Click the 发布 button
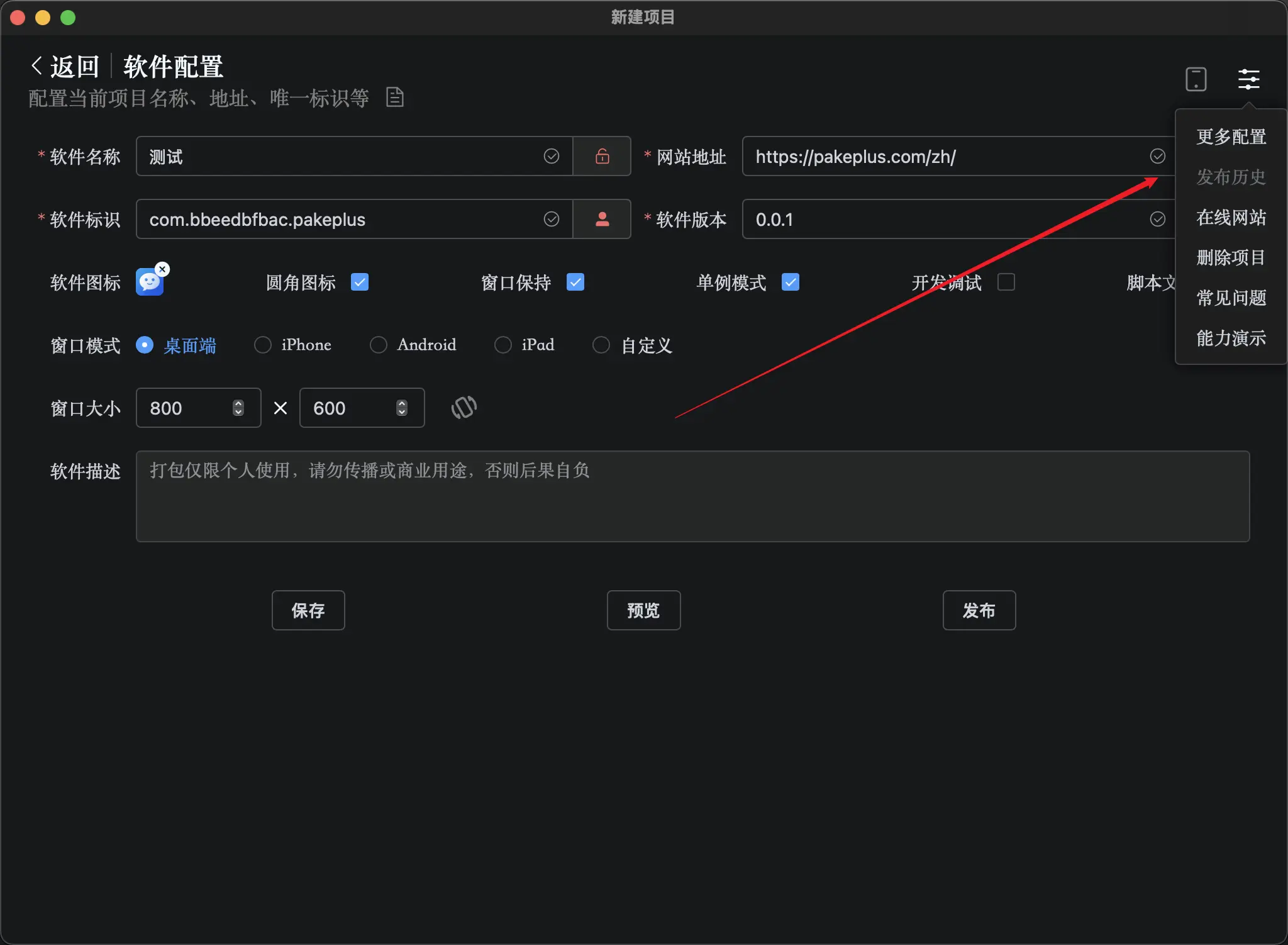The height and width of the screenshot is (945, 1288). coord(979,610)
